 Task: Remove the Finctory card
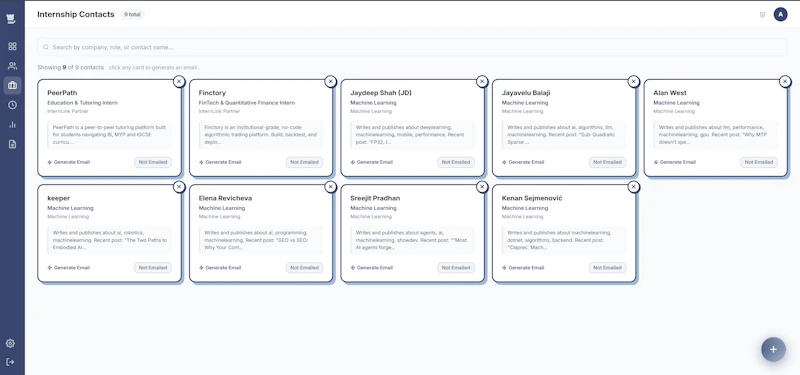coord(331,82)
